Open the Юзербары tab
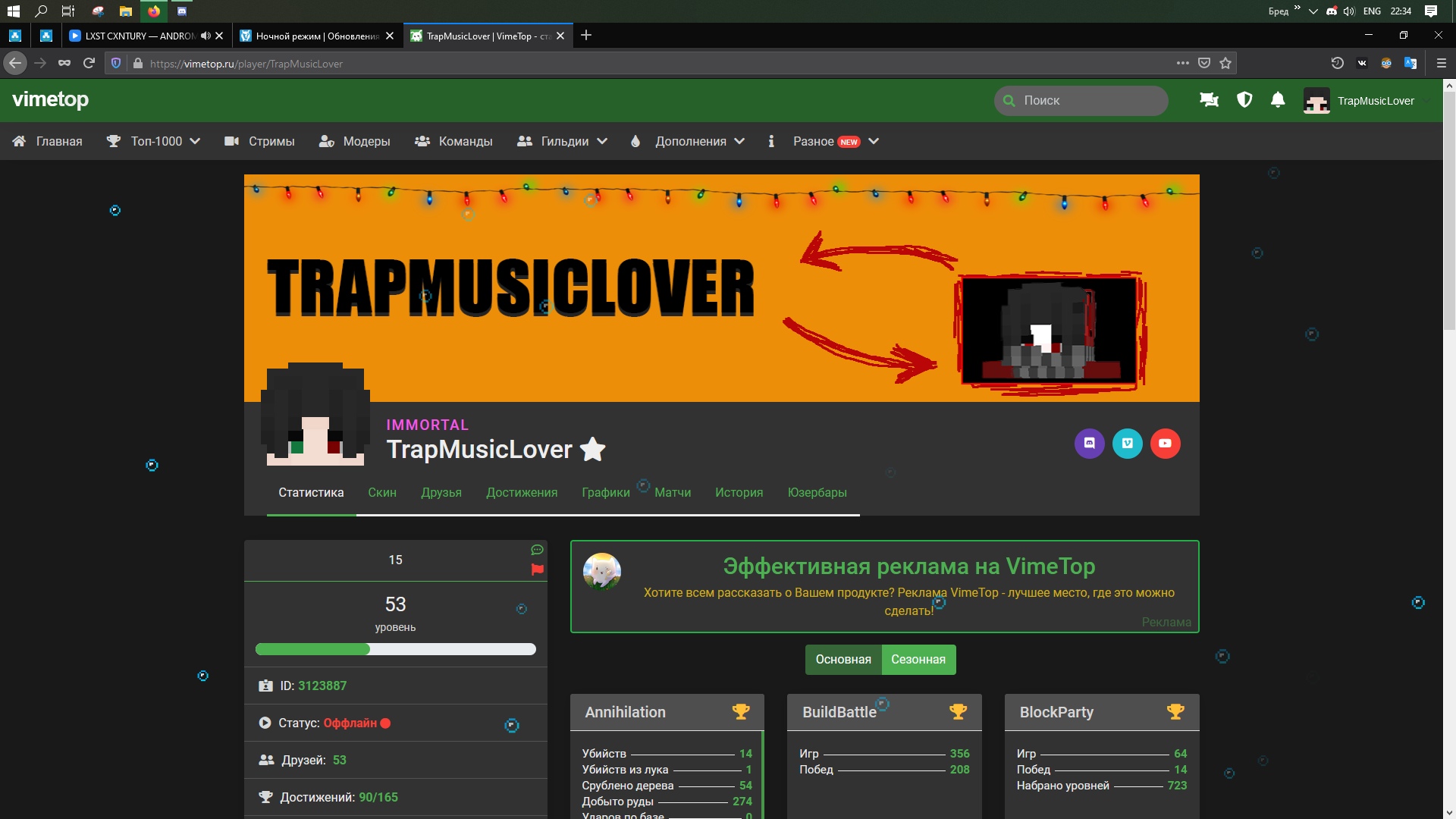Screen dimensions: 1456x819 (817, 493)
